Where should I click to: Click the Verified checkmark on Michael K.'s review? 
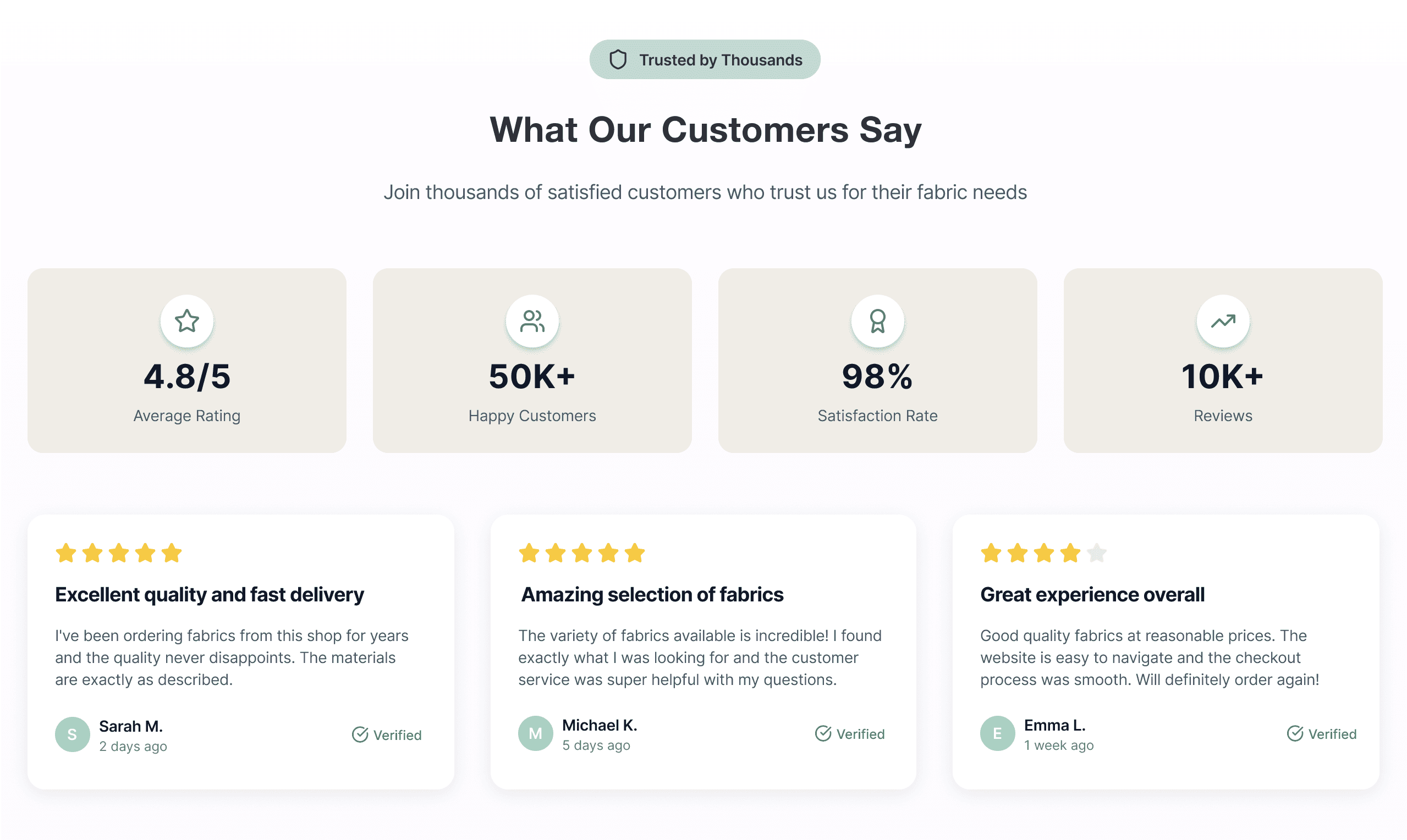pos(823,733)
